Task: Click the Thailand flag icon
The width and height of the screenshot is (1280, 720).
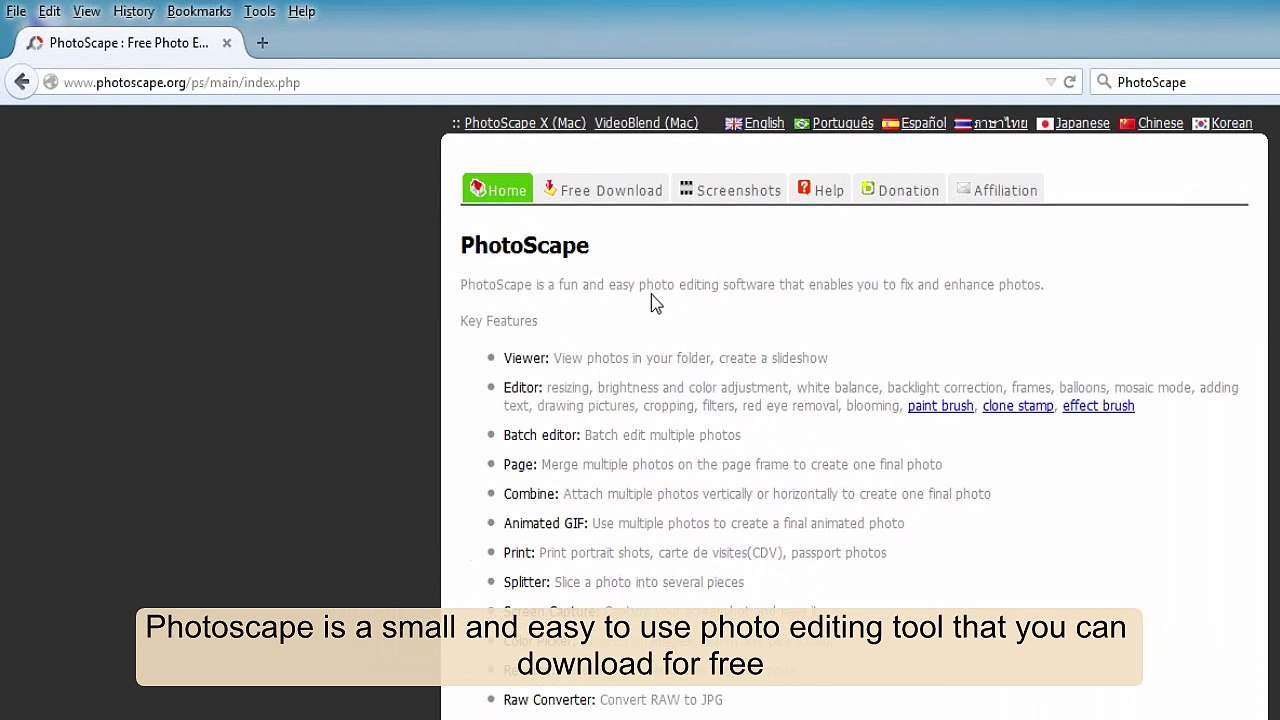Action: click(x=962, y=123)
